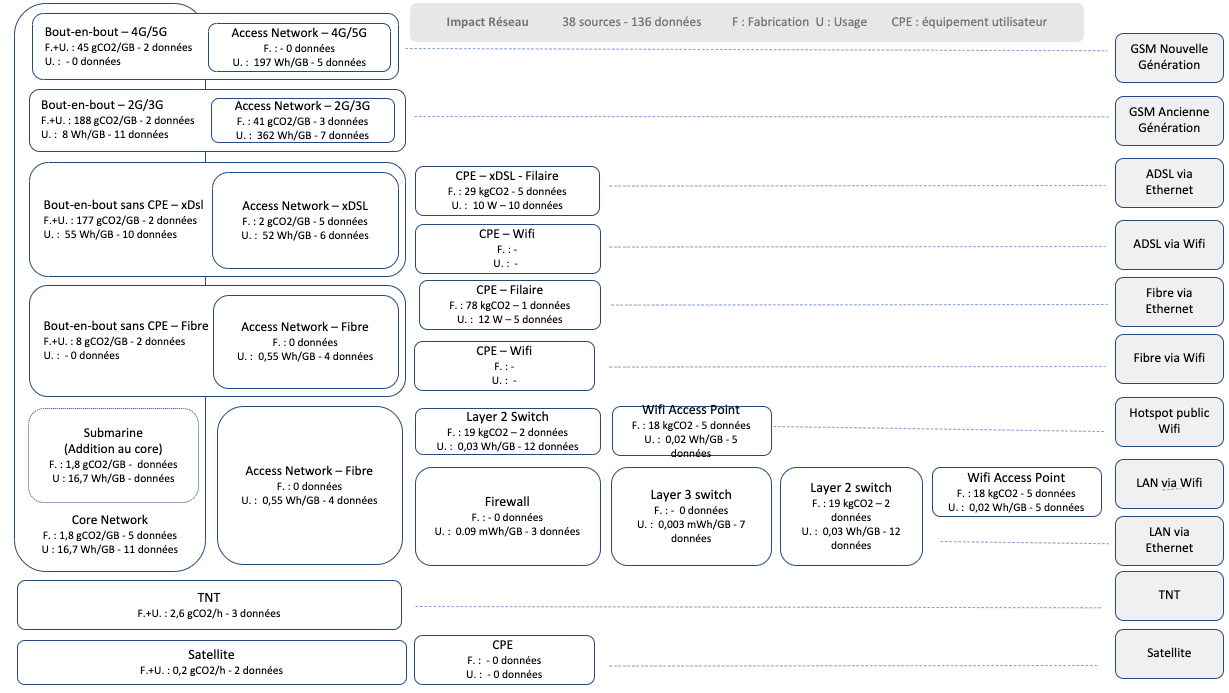Select the LAN via Wifi box
Viewport: 1229px width, 693px height.
1169,483
